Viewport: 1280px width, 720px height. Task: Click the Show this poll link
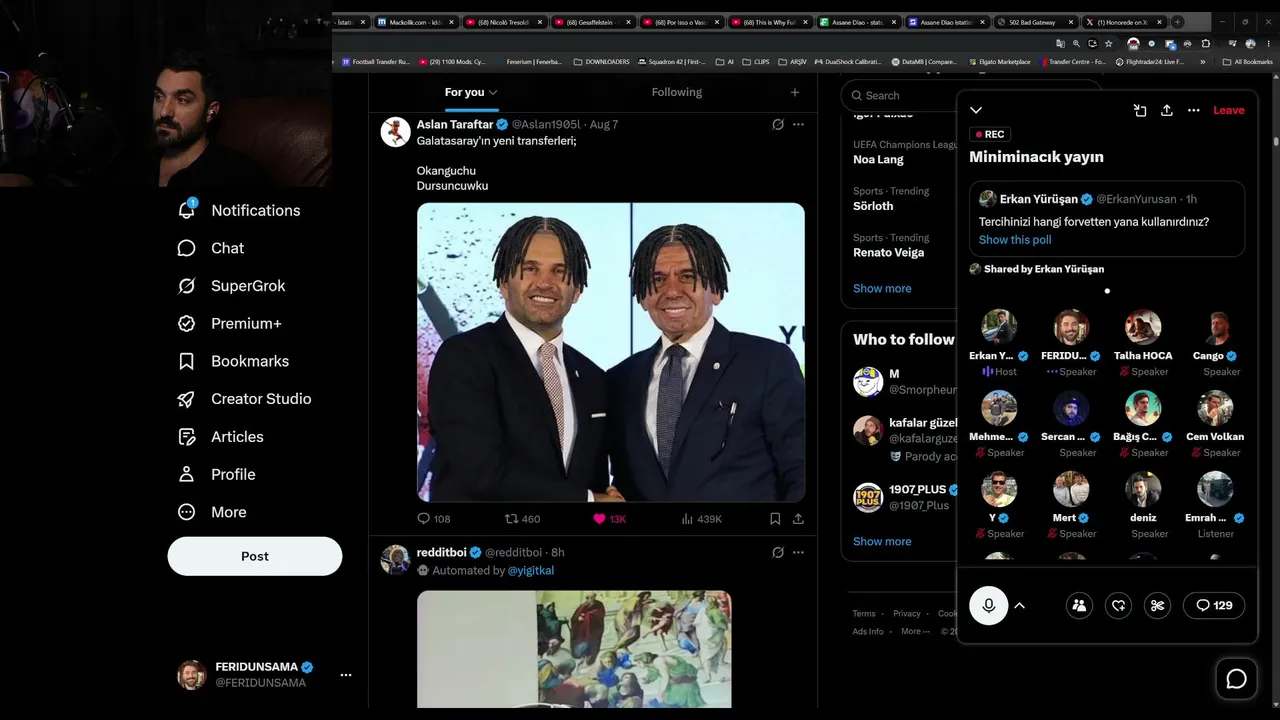click(x=1015, y=240)
